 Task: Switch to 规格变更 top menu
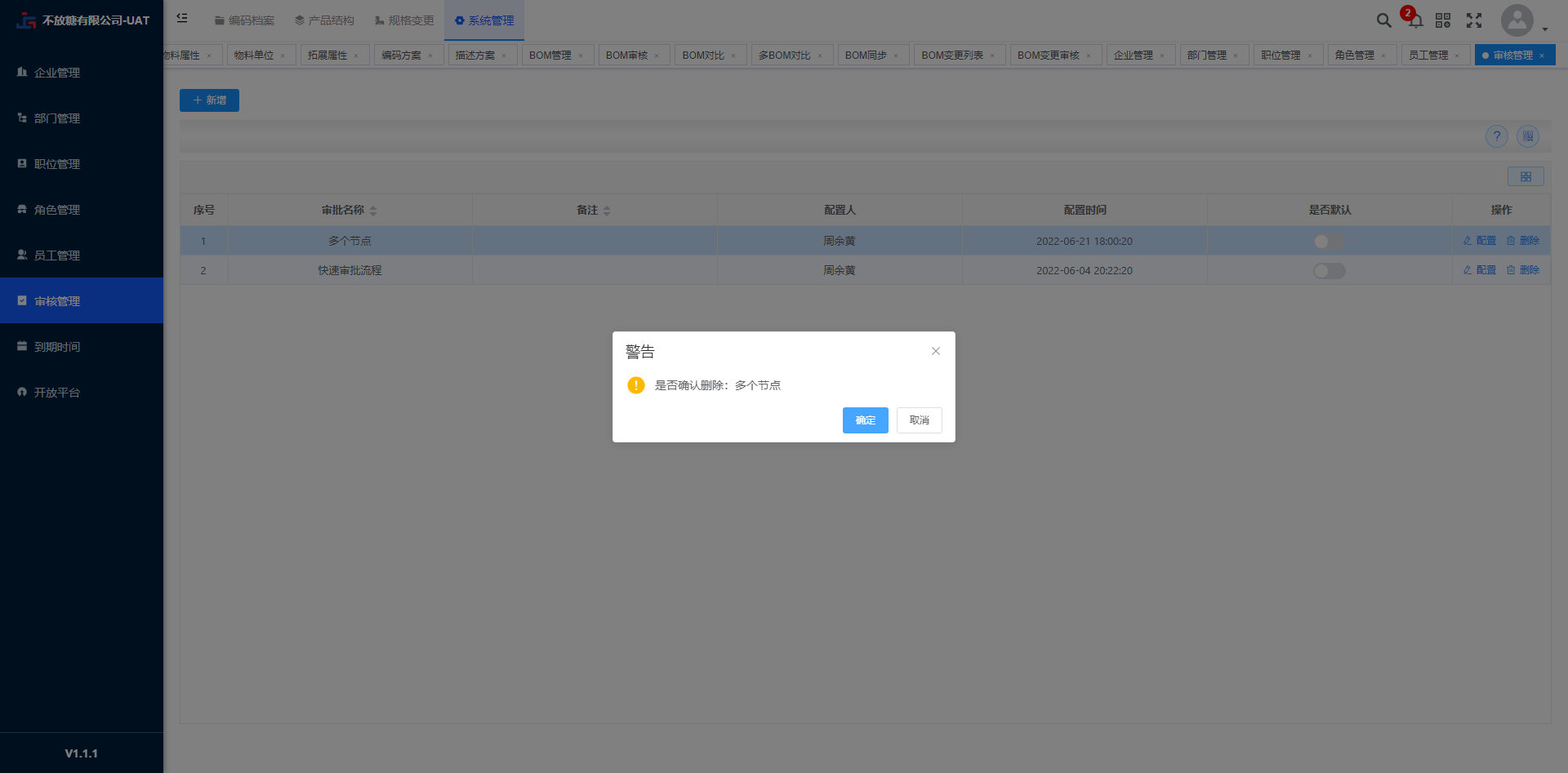(404, 20)
